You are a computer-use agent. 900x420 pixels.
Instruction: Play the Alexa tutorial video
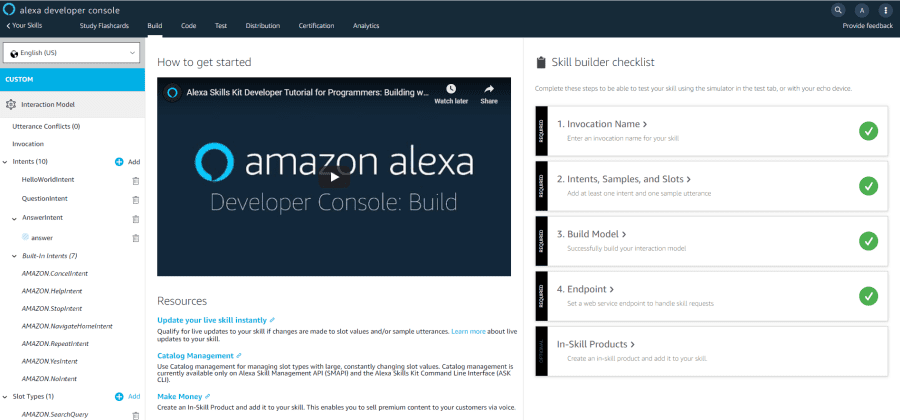pos(334,177)
